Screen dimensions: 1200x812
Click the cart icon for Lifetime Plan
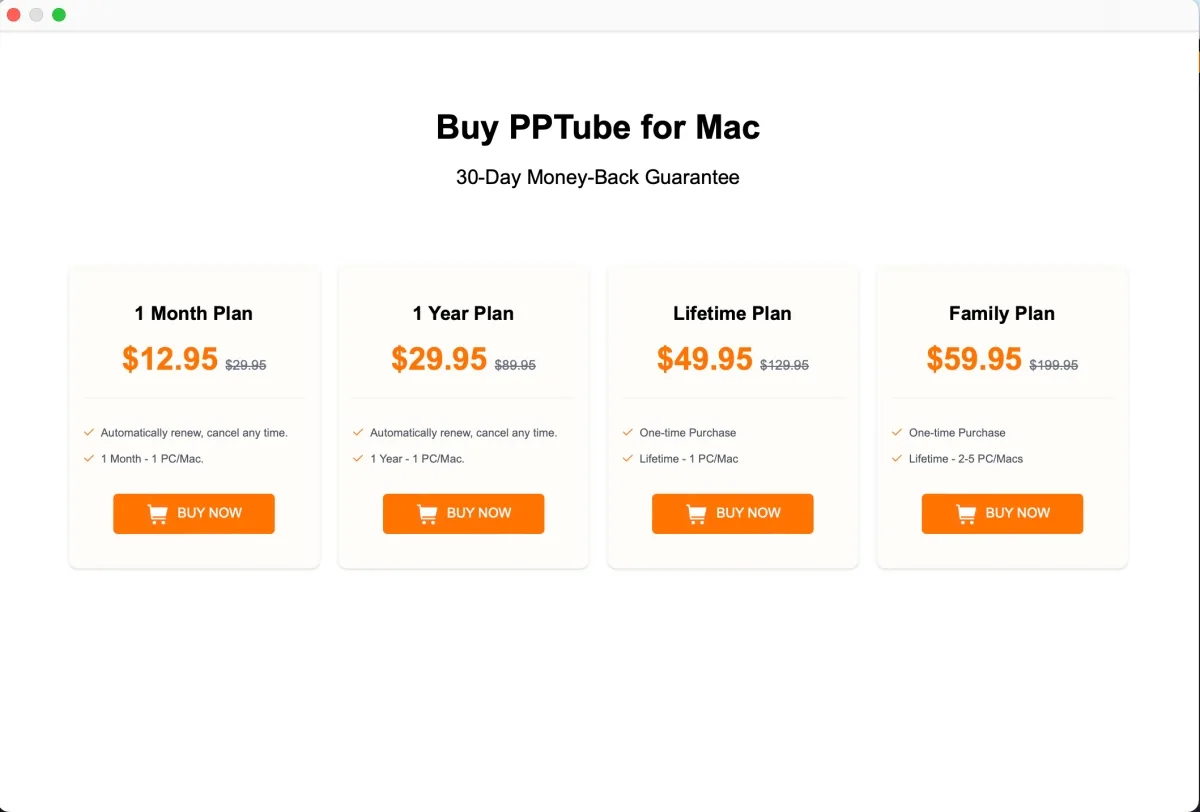(x=696, y=514)
